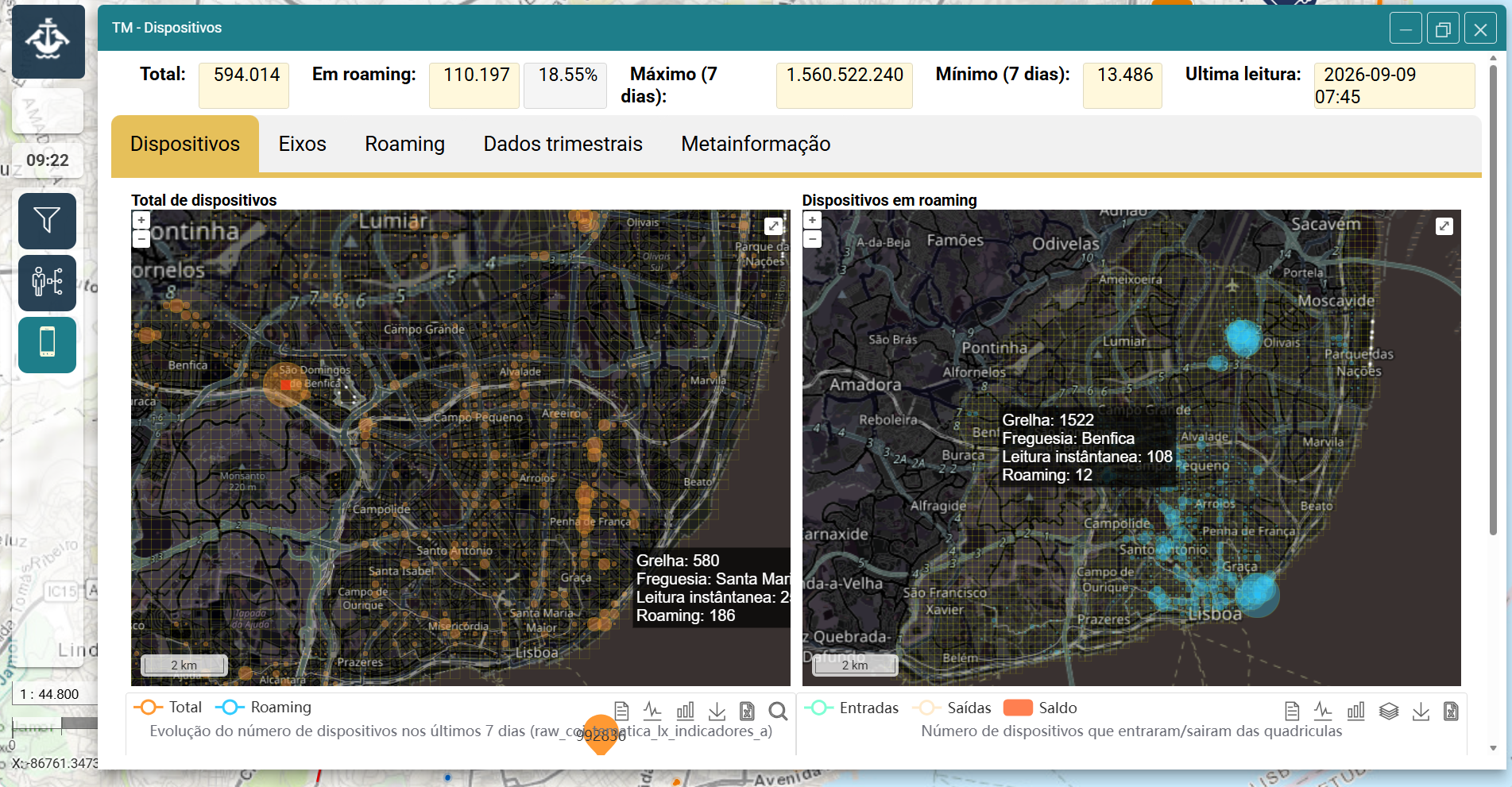Viewport: 1512px width, 787px height.
Task: Toggle Roaming series in chart legend
Action: click(263, 707)
